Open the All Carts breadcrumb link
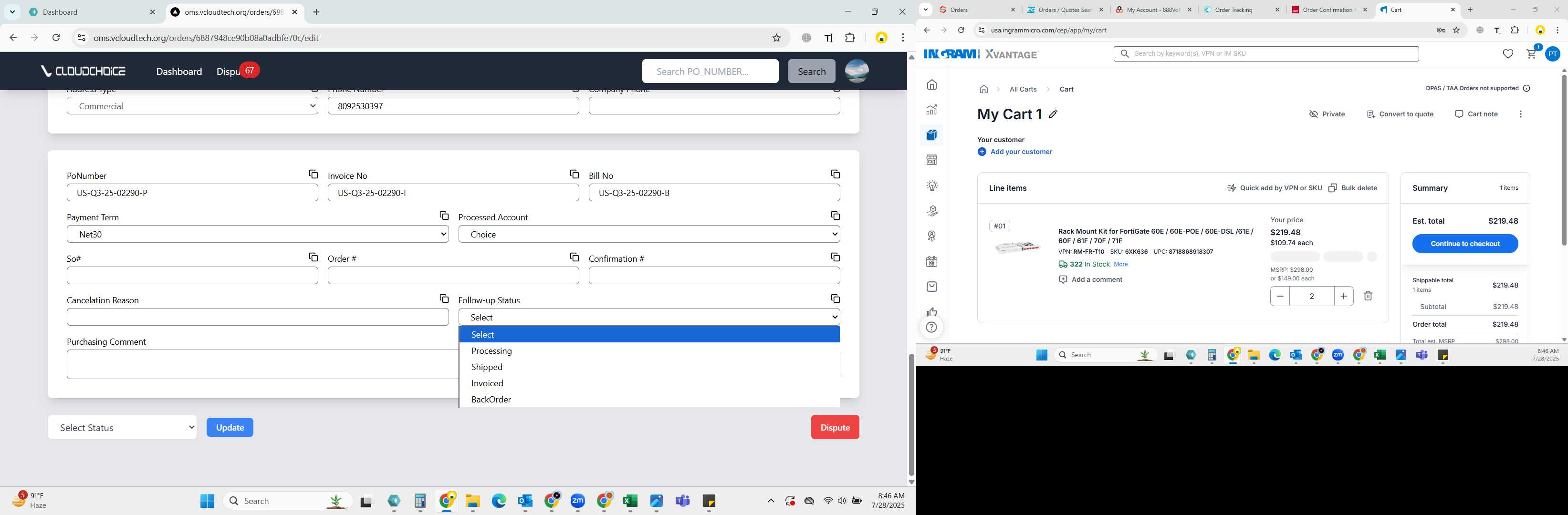1568x515 pixels. click(1023, 89)
